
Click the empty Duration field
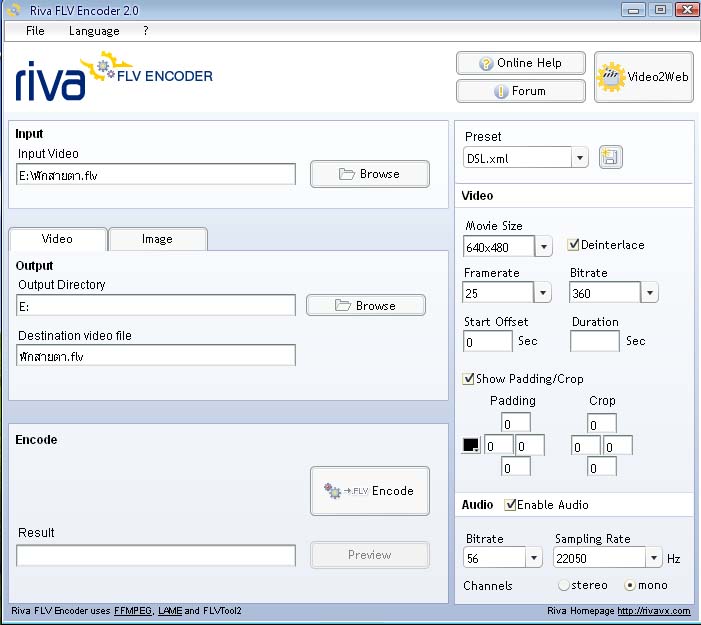click(x=595, y=342)
